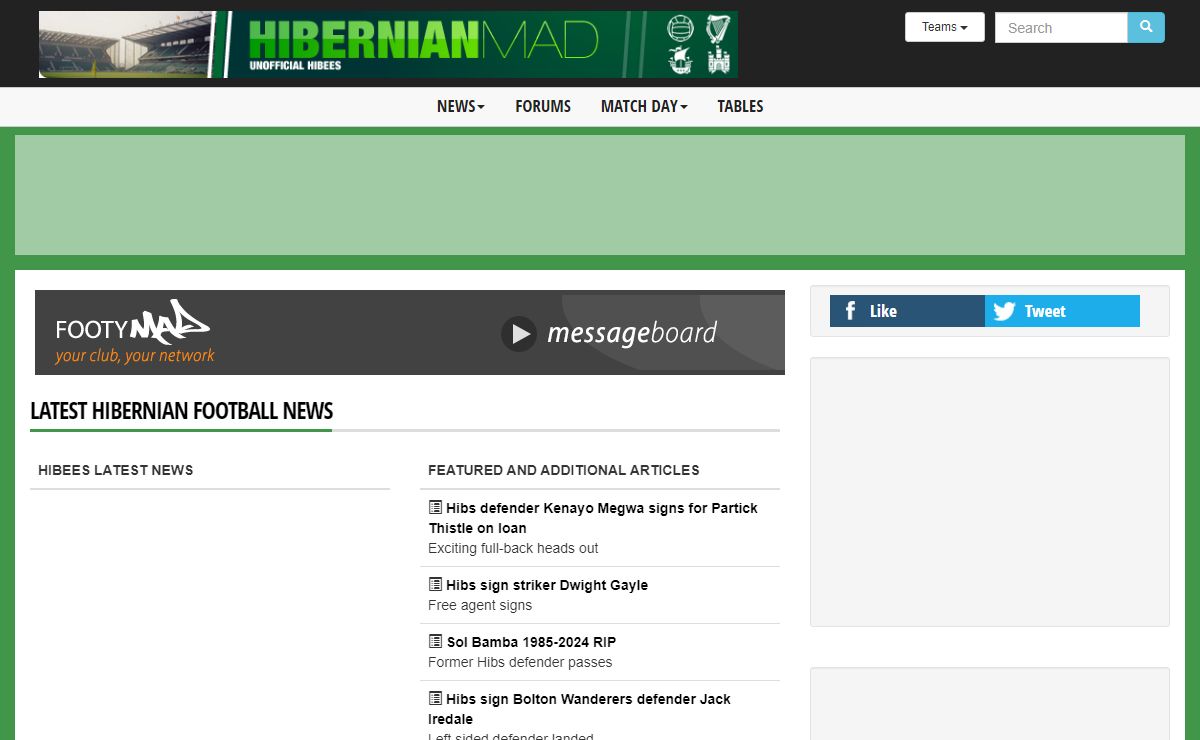Viewport: 1200px width, 740px height.
Task: Expand the MATCH DAY menu
Action: pyautogui.click(x=644, y=106)
